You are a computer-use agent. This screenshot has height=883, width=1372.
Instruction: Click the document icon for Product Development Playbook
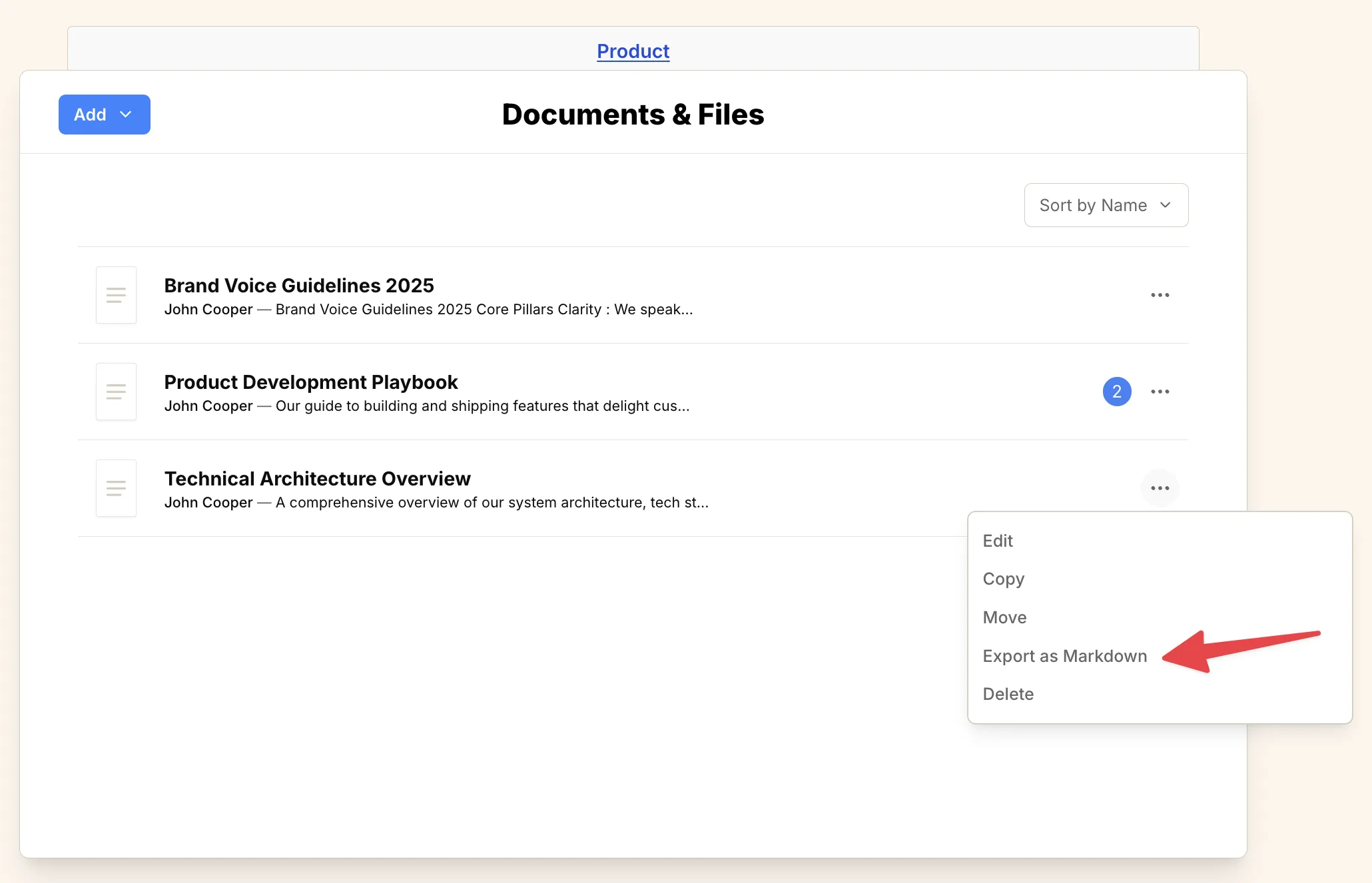coord(116,392)
